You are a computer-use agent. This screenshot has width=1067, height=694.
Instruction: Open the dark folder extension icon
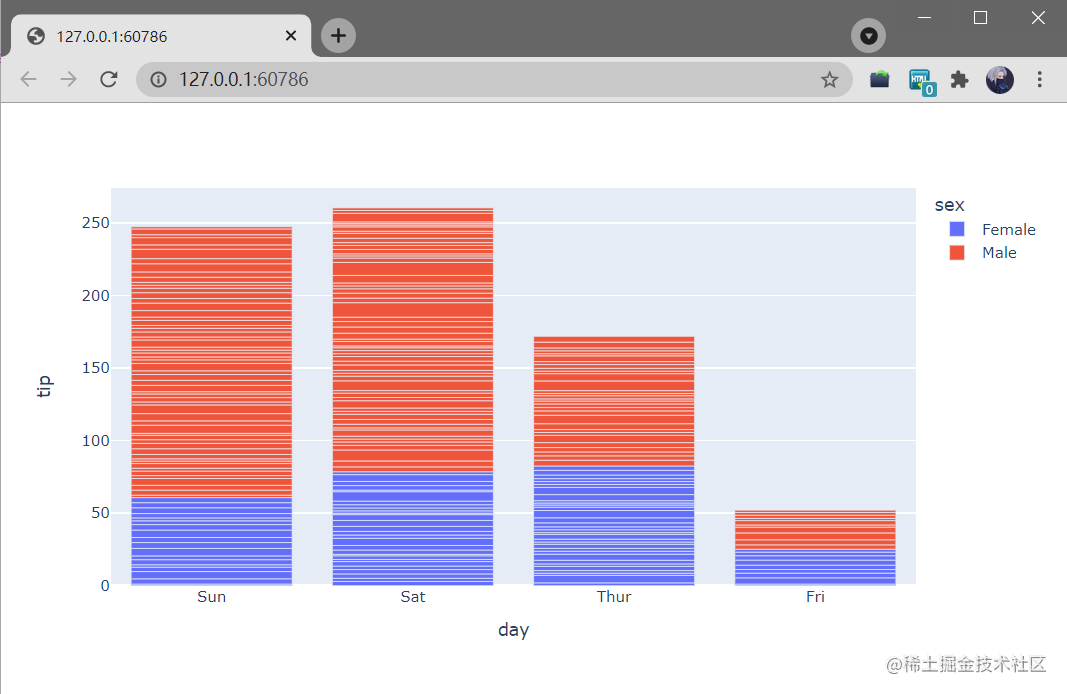[879, 80]
